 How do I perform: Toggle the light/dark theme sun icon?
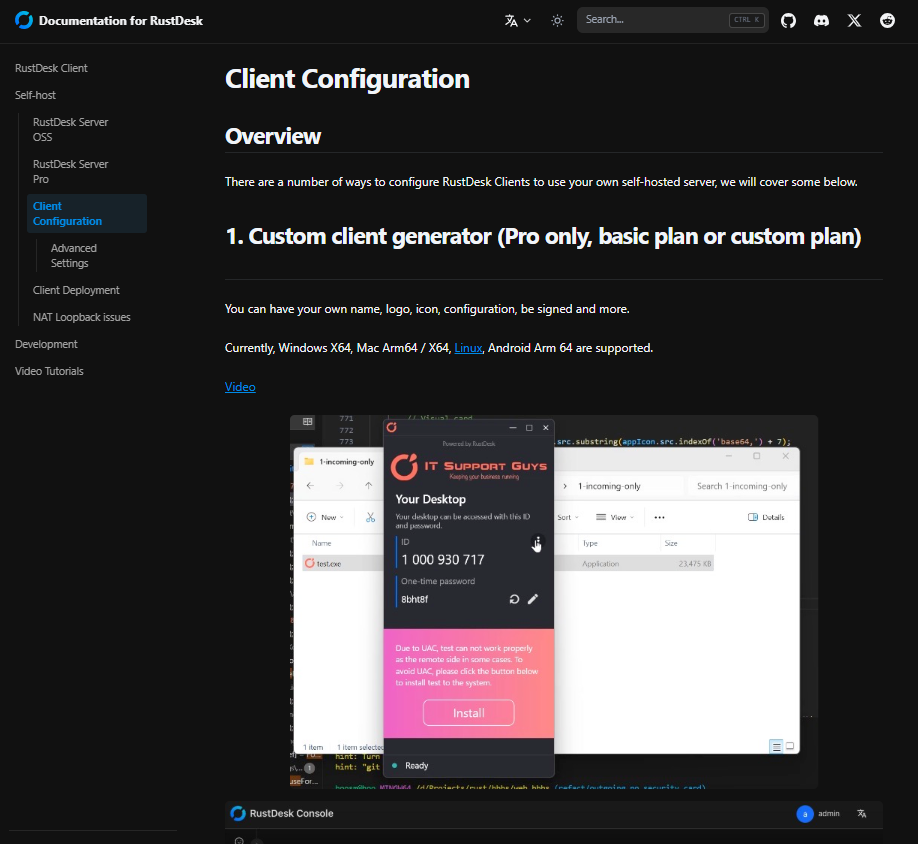click(557, 20)
